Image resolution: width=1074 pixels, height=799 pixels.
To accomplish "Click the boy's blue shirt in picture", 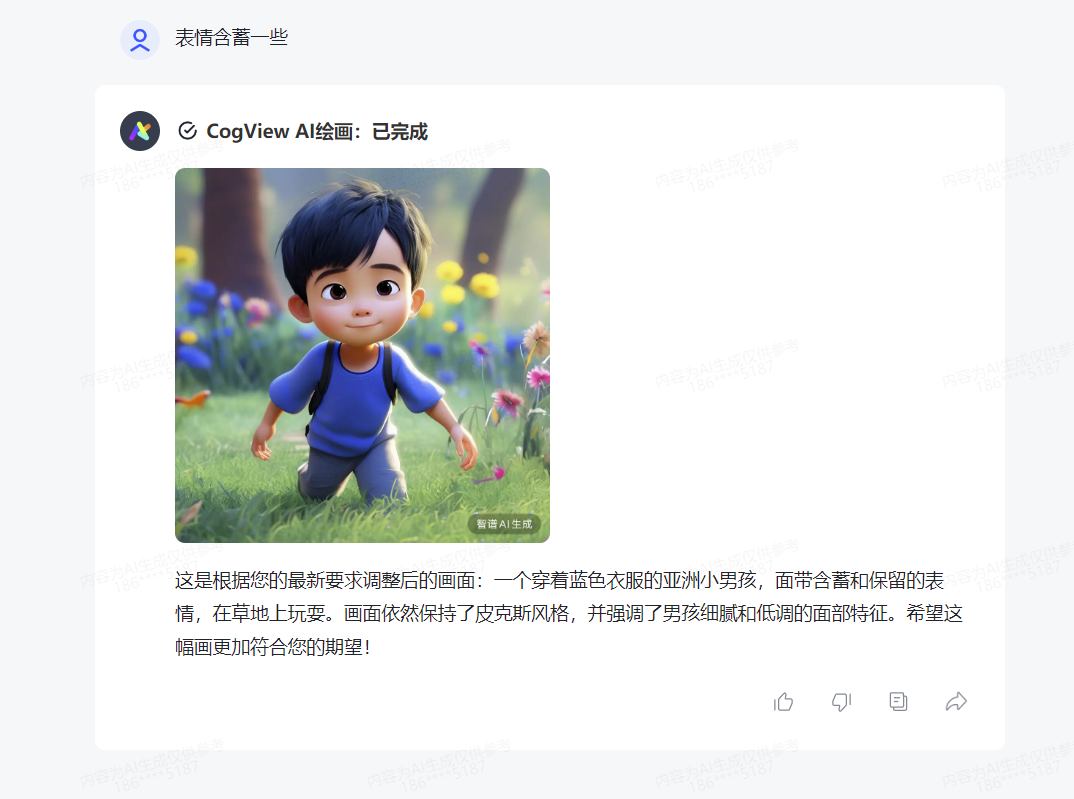I will pos(356,397).
